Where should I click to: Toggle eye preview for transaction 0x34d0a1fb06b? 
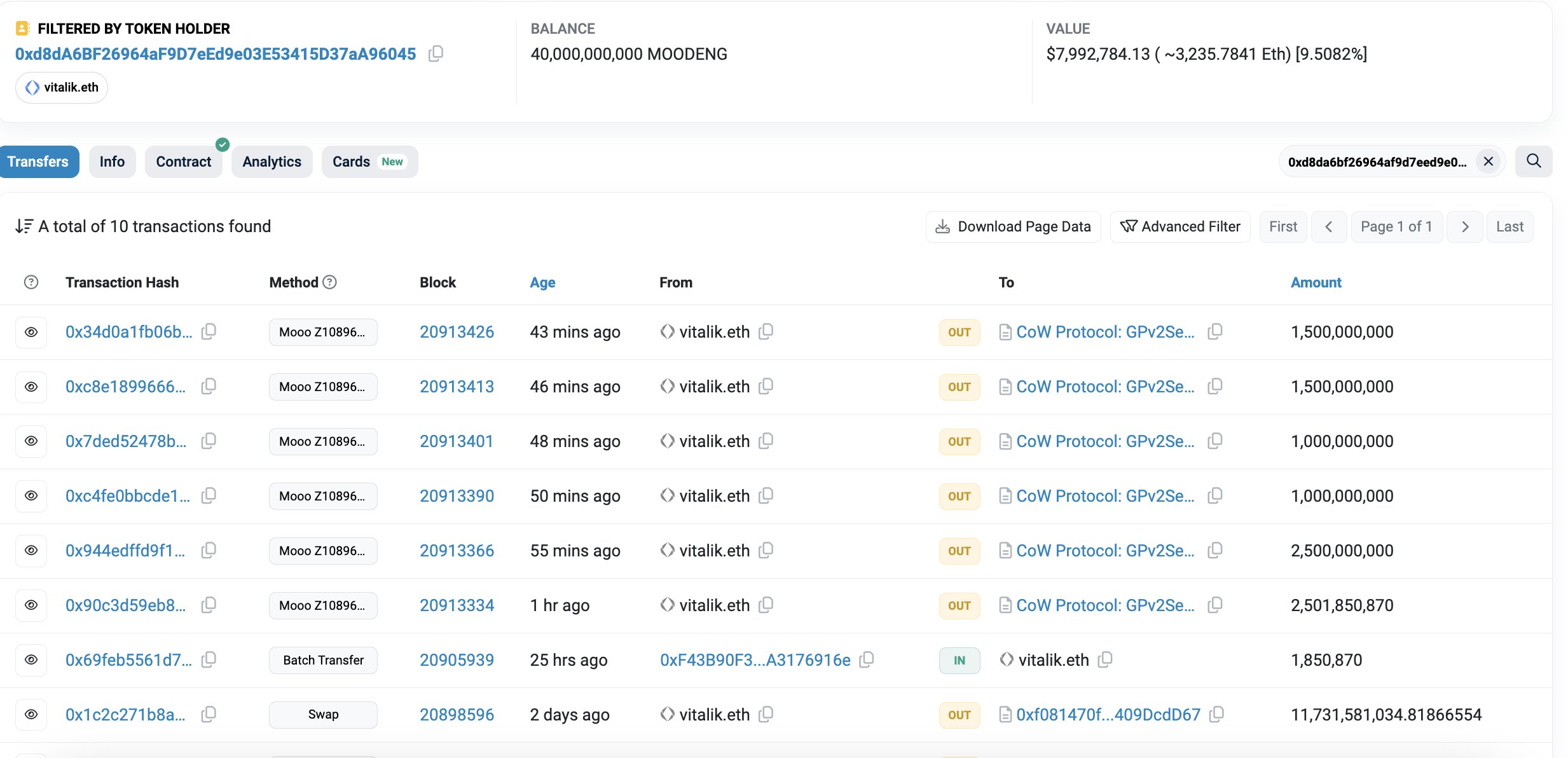coord(31,332)
